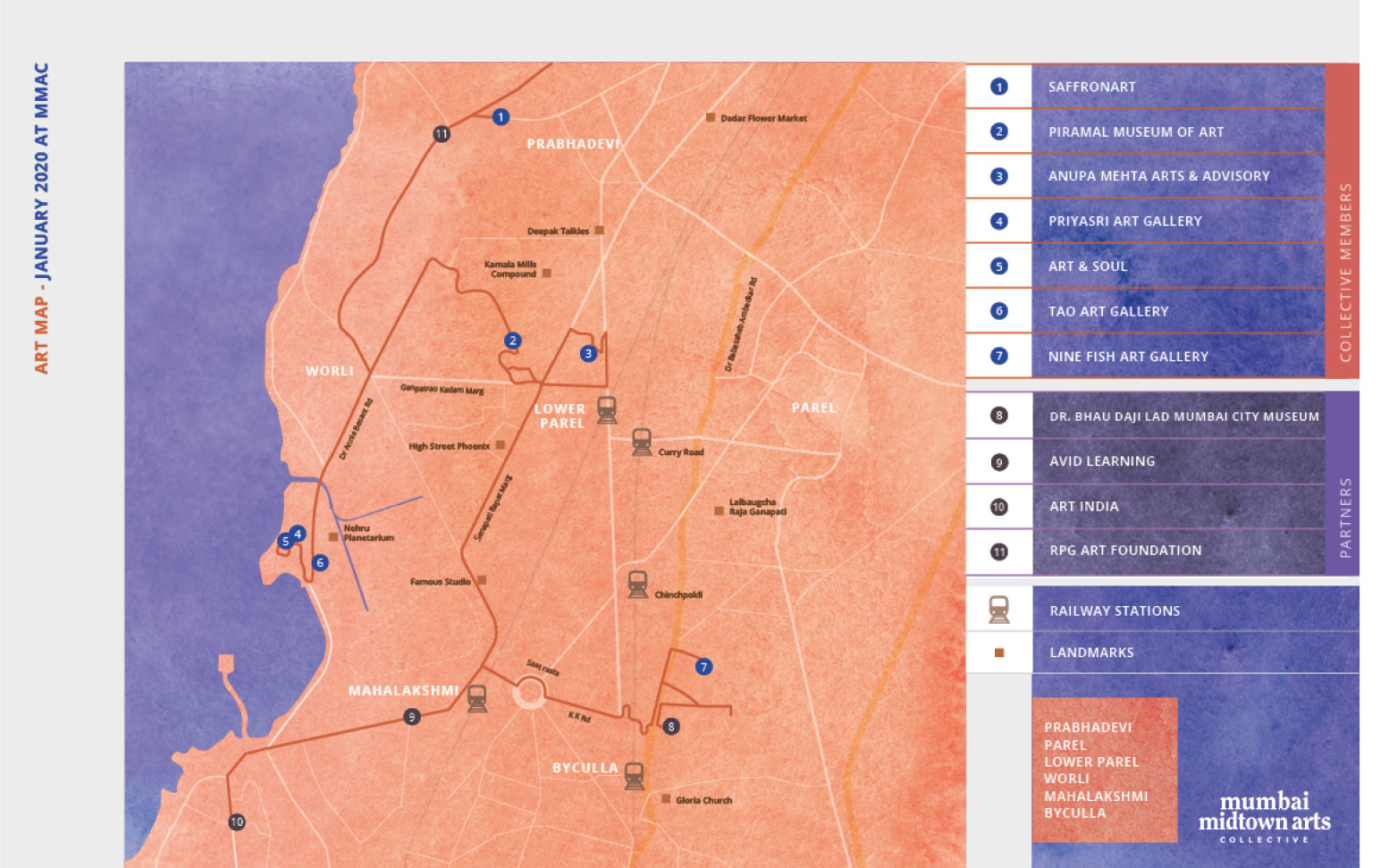
Task: Select the ART & SOUL legend row
Action: pyautogui.click(x=1087, y=265)
